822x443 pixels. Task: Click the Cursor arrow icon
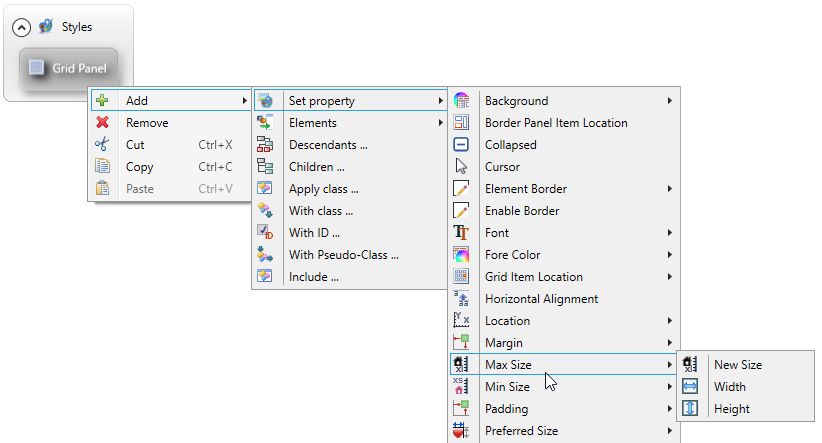[x=461, y=167]
